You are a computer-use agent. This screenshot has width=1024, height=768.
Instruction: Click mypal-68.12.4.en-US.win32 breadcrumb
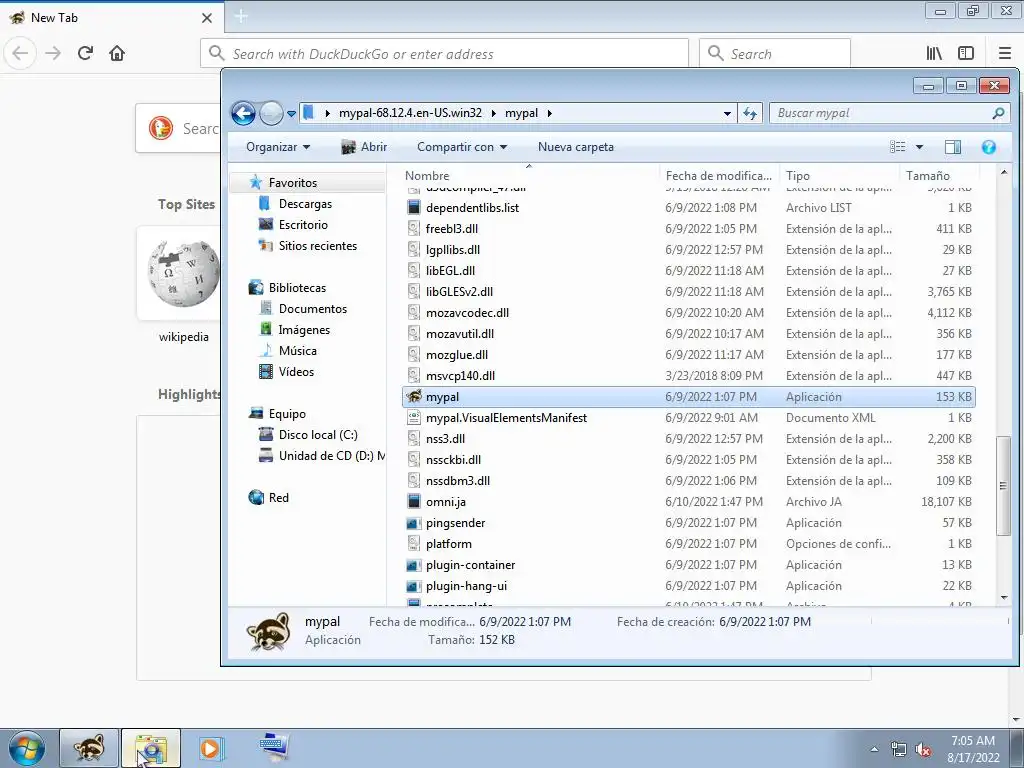click(410, 113)
